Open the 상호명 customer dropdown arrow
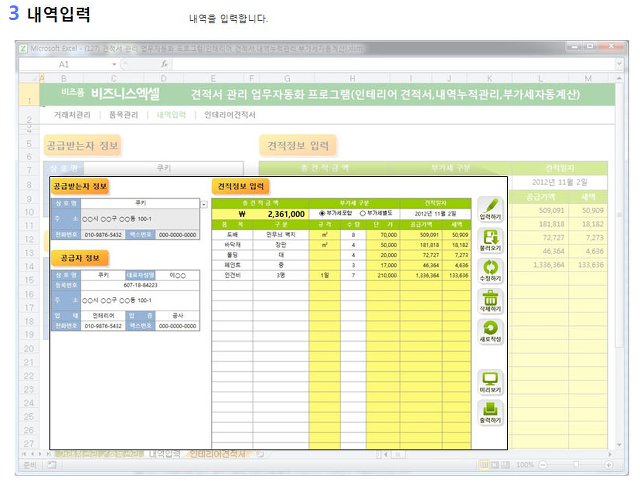 (204, 205)
